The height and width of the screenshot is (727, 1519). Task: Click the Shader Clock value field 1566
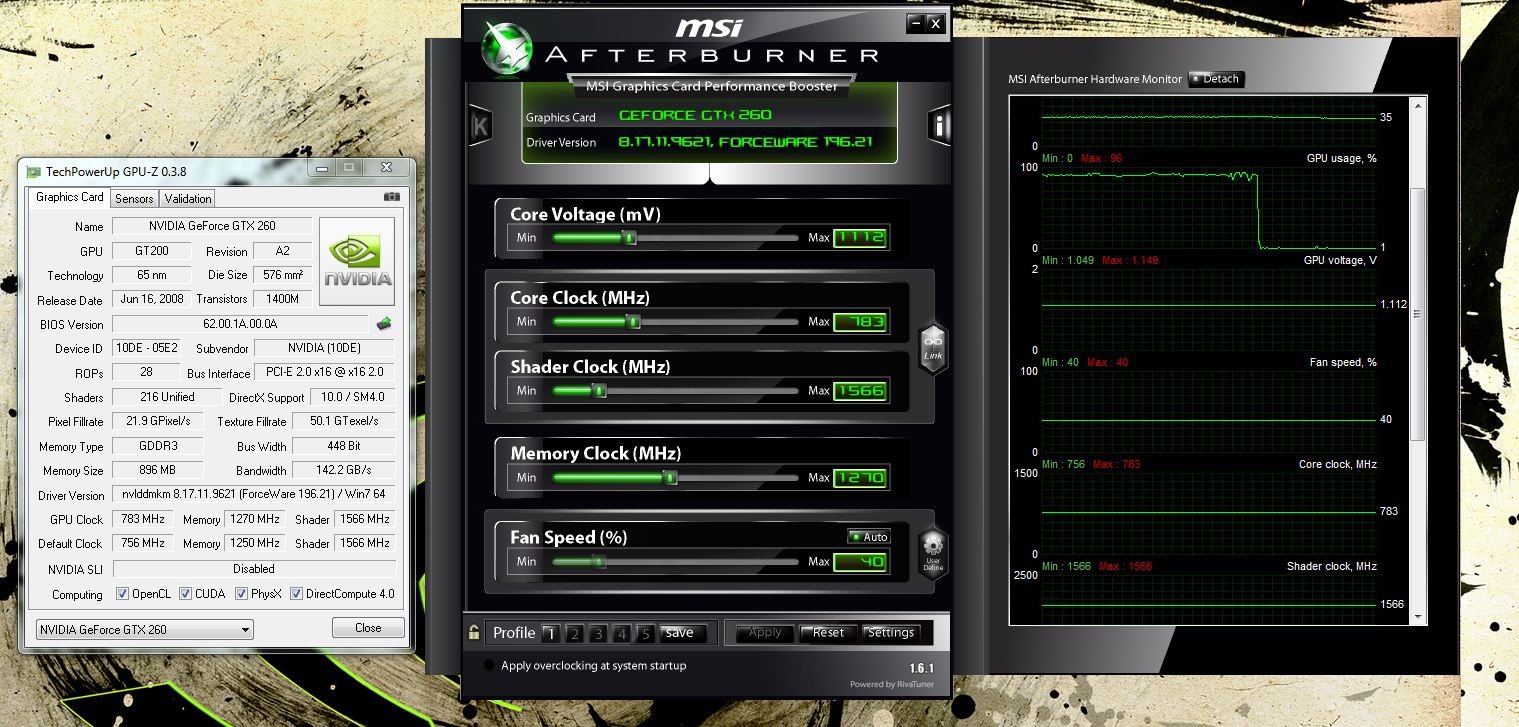click(860, 391)
